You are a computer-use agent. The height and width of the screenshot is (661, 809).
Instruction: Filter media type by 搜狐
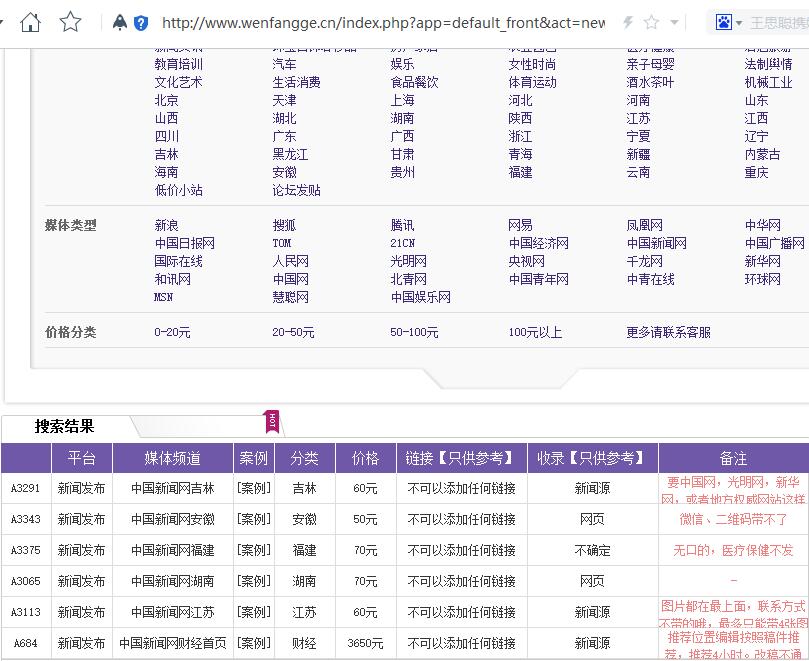(x=284, y=225)
